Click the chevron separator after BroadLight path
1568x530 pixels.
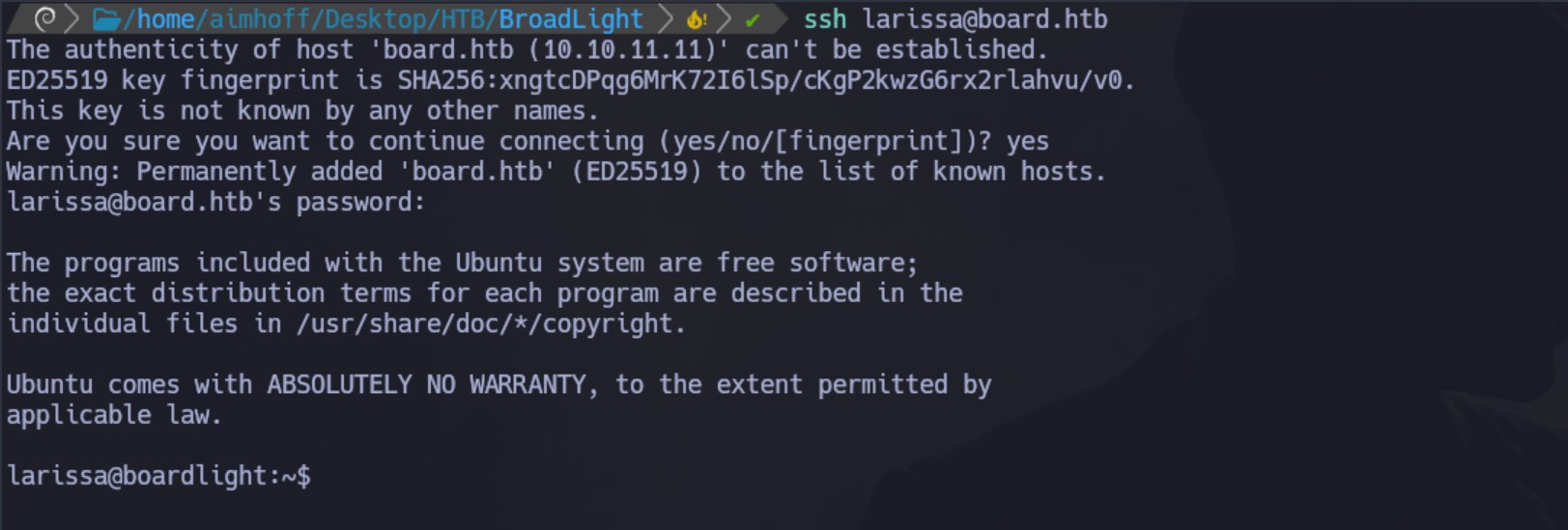pyautogui.click(x=666, y=18)
